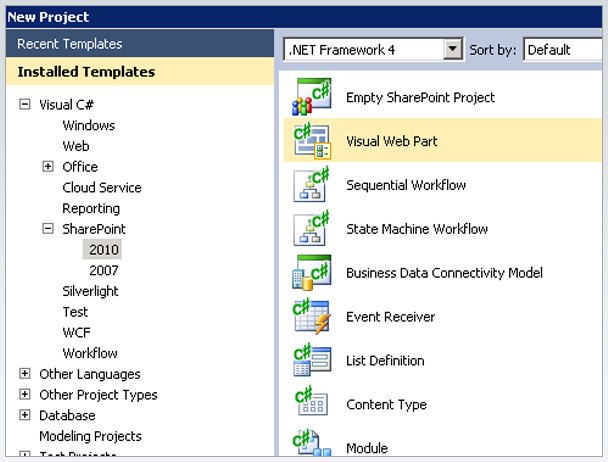Select the WCF category
The height and width of the screenshot is (462, 608).
pos(76,332)
